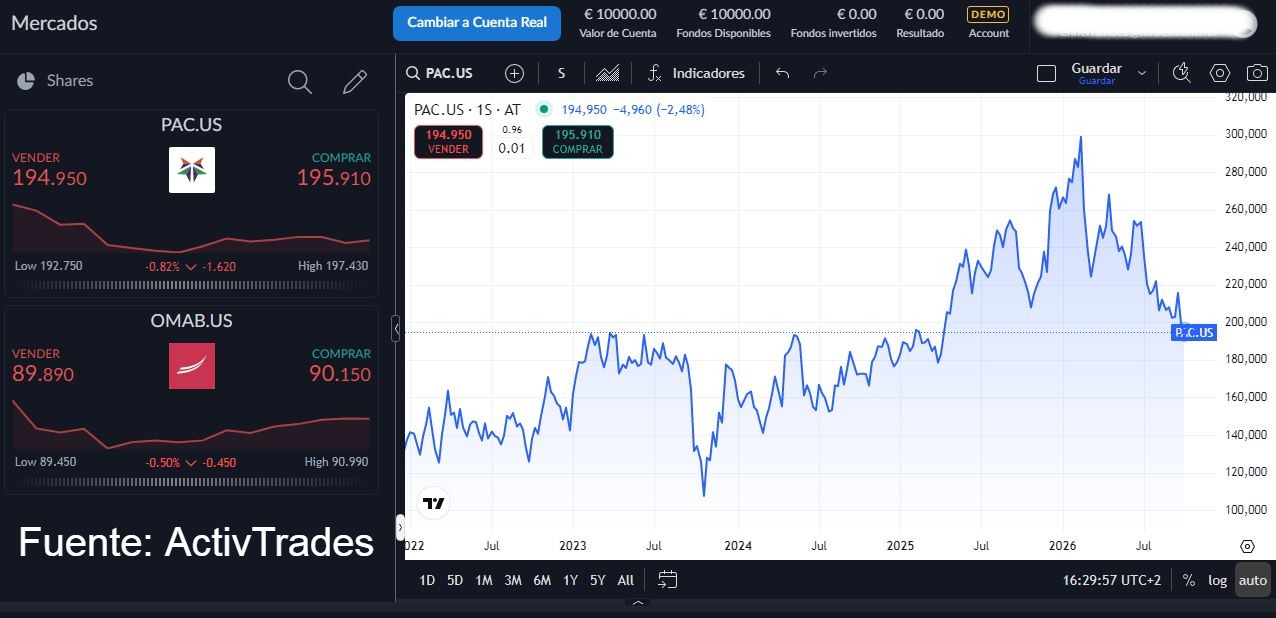Click the green COMPRAR button on the chart
The height and width of the screenshot is (618, 1276).
pos(578,142)
